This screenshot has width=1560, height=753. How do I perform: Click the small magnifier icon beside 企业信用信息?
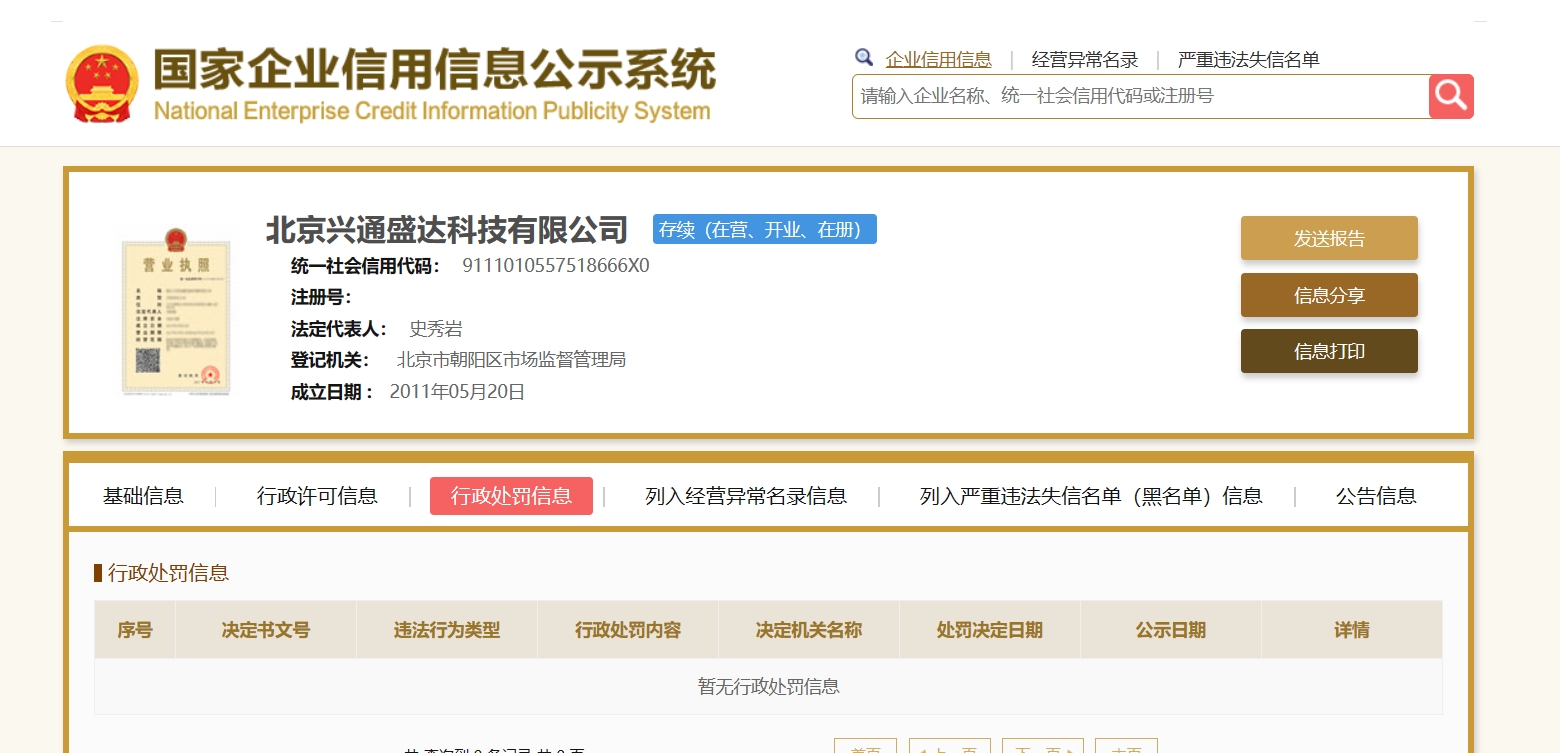pos(864,58)
